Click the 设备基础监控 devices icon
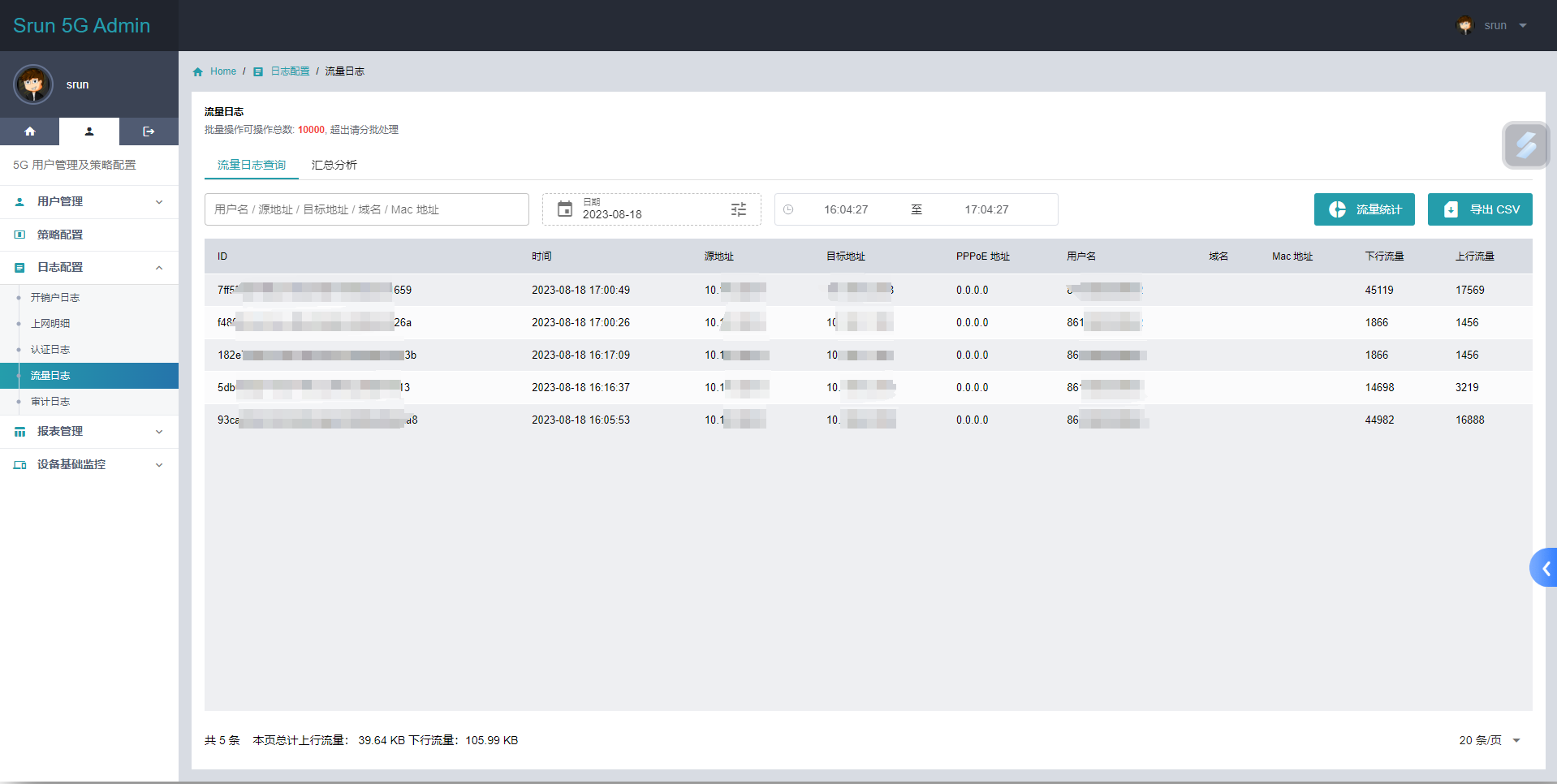1557x784 pixels. click(20, 465)
